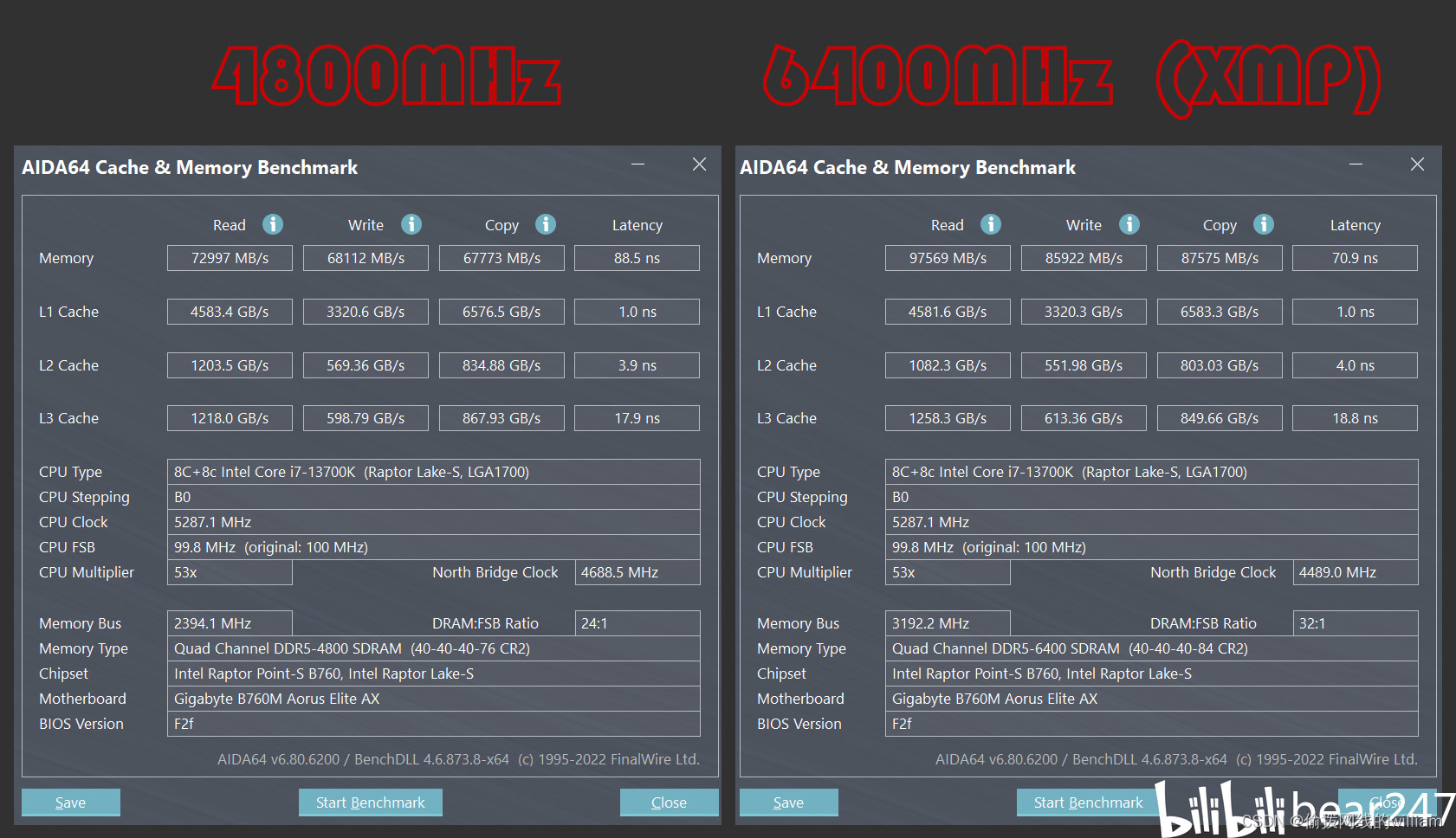Click CPU Stepping B0 in right window

(1152, 497)
